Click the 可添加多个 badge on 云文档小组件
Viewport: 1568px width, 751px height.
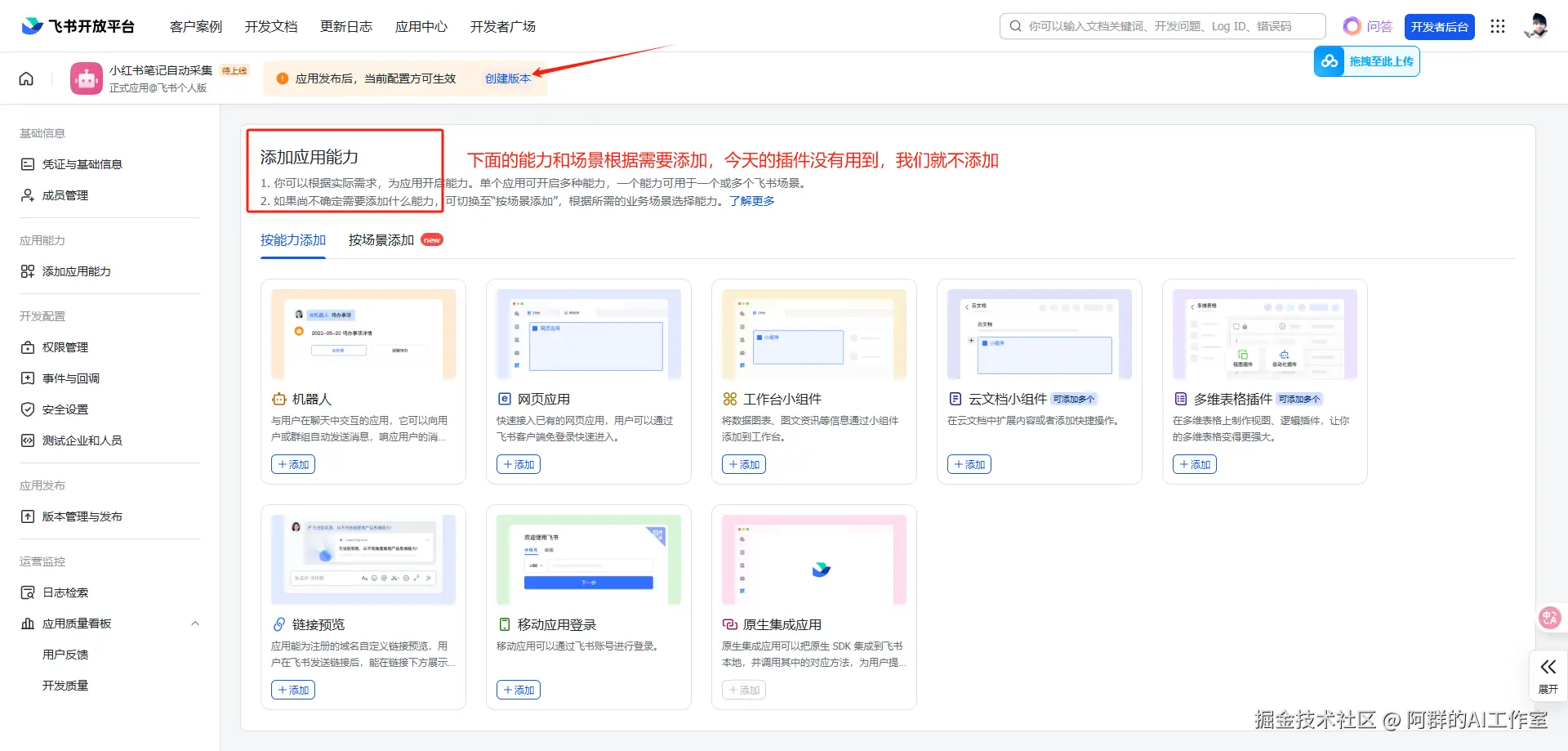tap(1074, 399)
